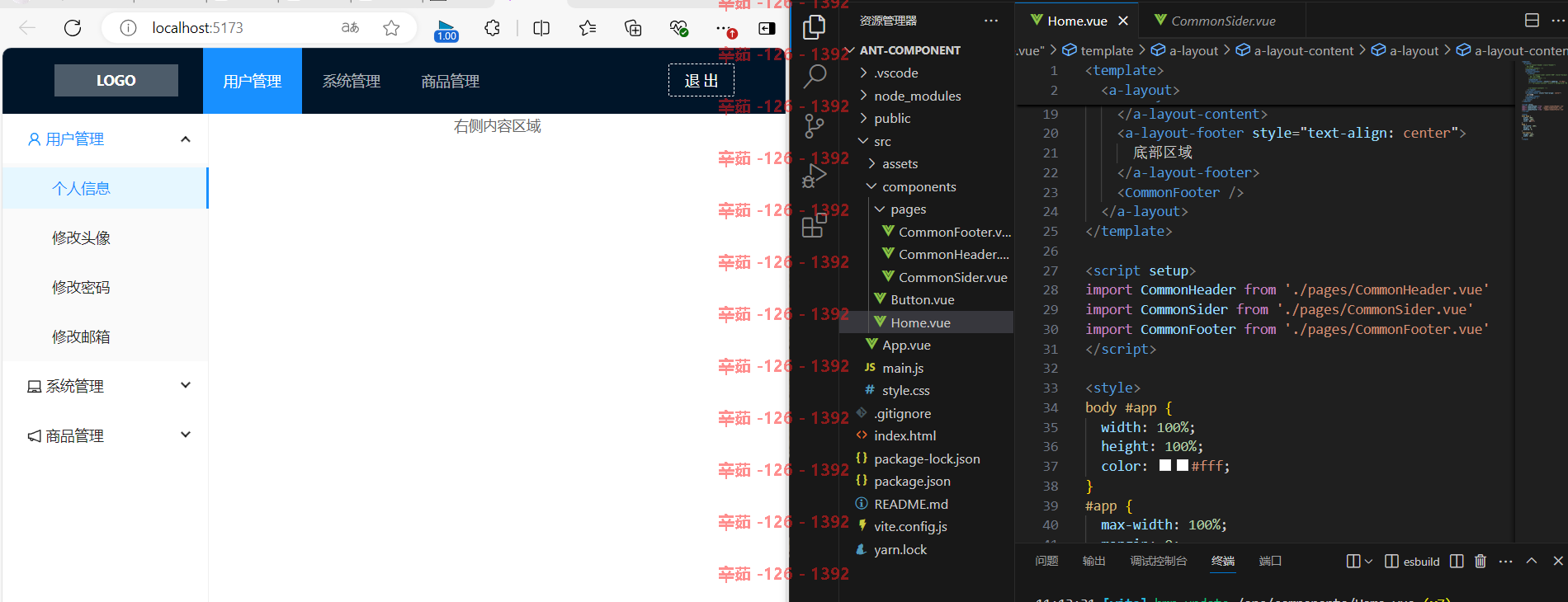Open Explorer panel more actions ellipsis

(x=991, y=21)
